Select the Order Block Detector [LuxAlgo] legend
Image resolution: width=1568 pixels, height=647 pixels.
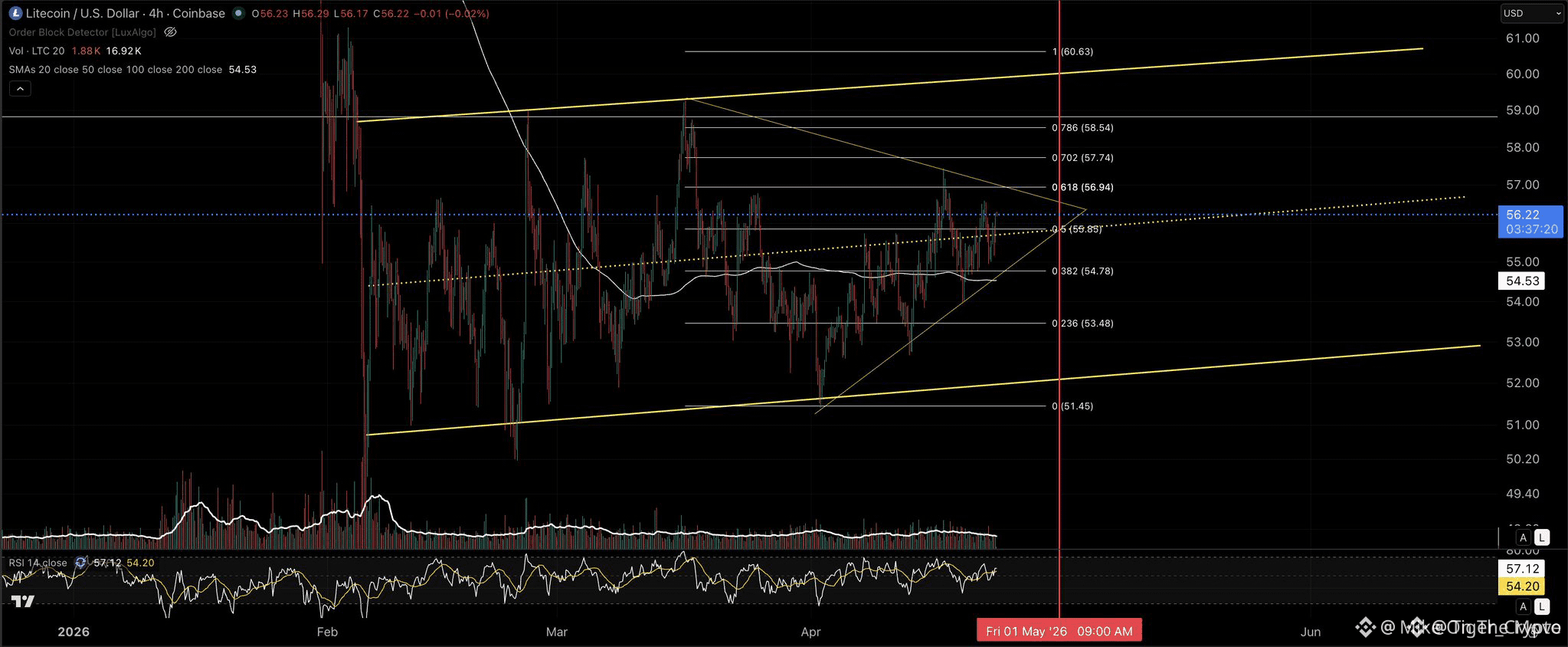pos(83,32)
